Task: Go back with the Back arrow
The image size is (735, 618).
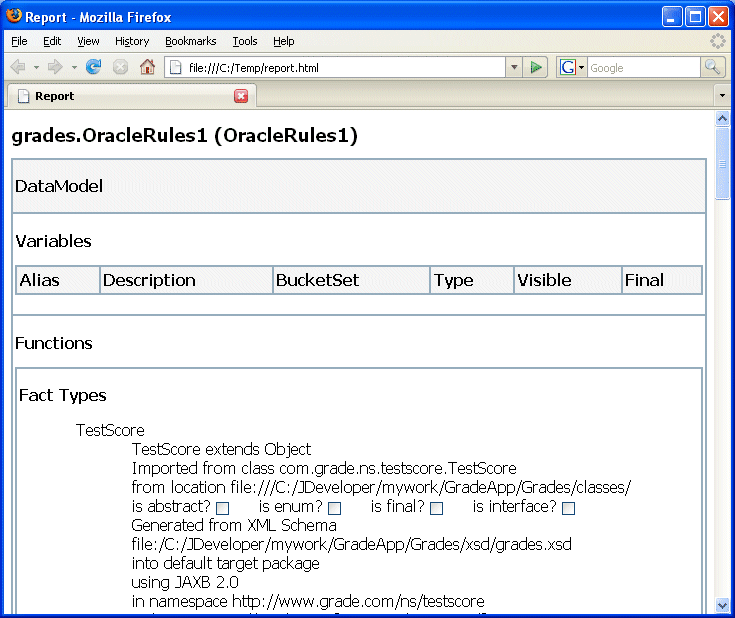Action: pos(18,67)
